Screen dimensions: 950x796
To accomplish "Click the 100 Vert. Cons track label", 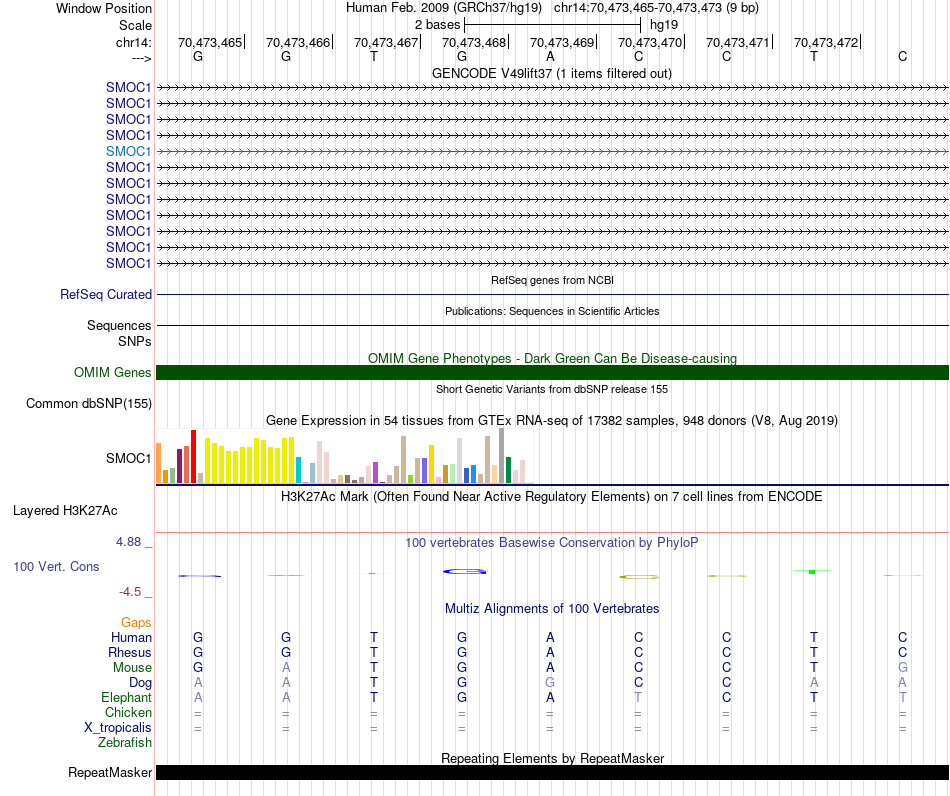I will click(56, 567).
